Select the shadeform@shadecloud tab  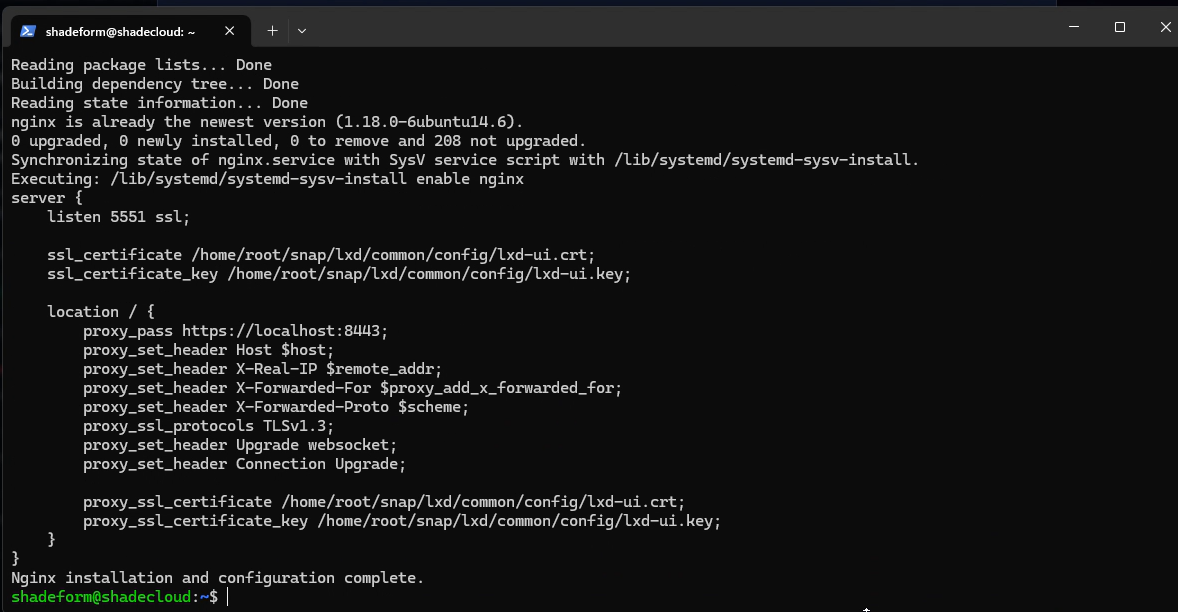120,30
